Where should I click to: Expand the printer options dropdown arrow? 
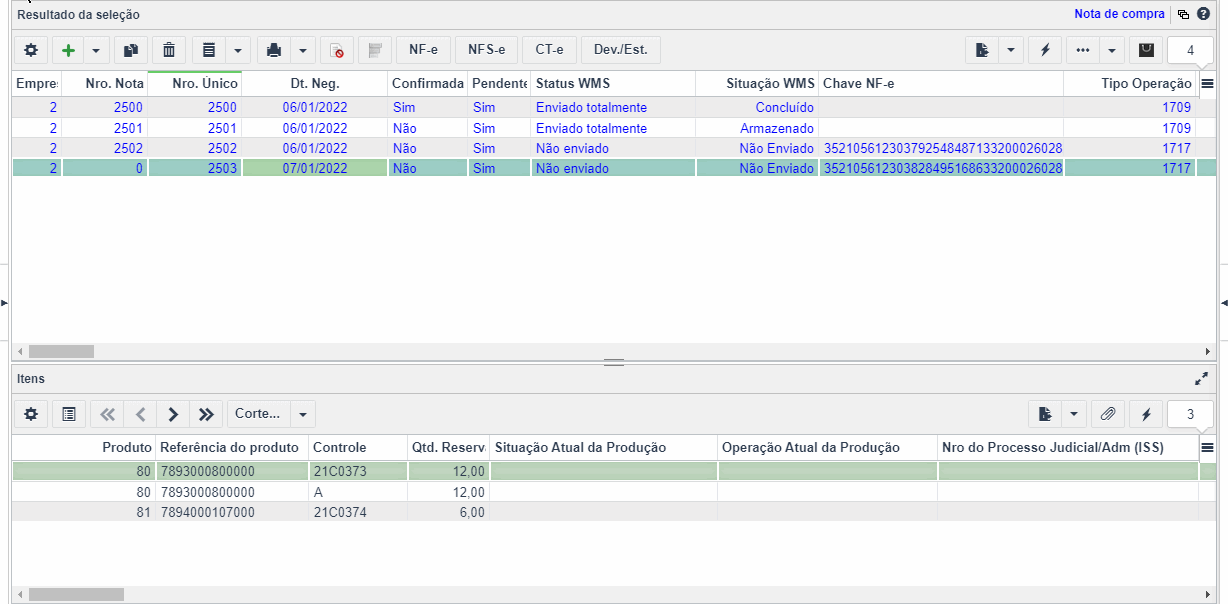(x=303, y=50)
